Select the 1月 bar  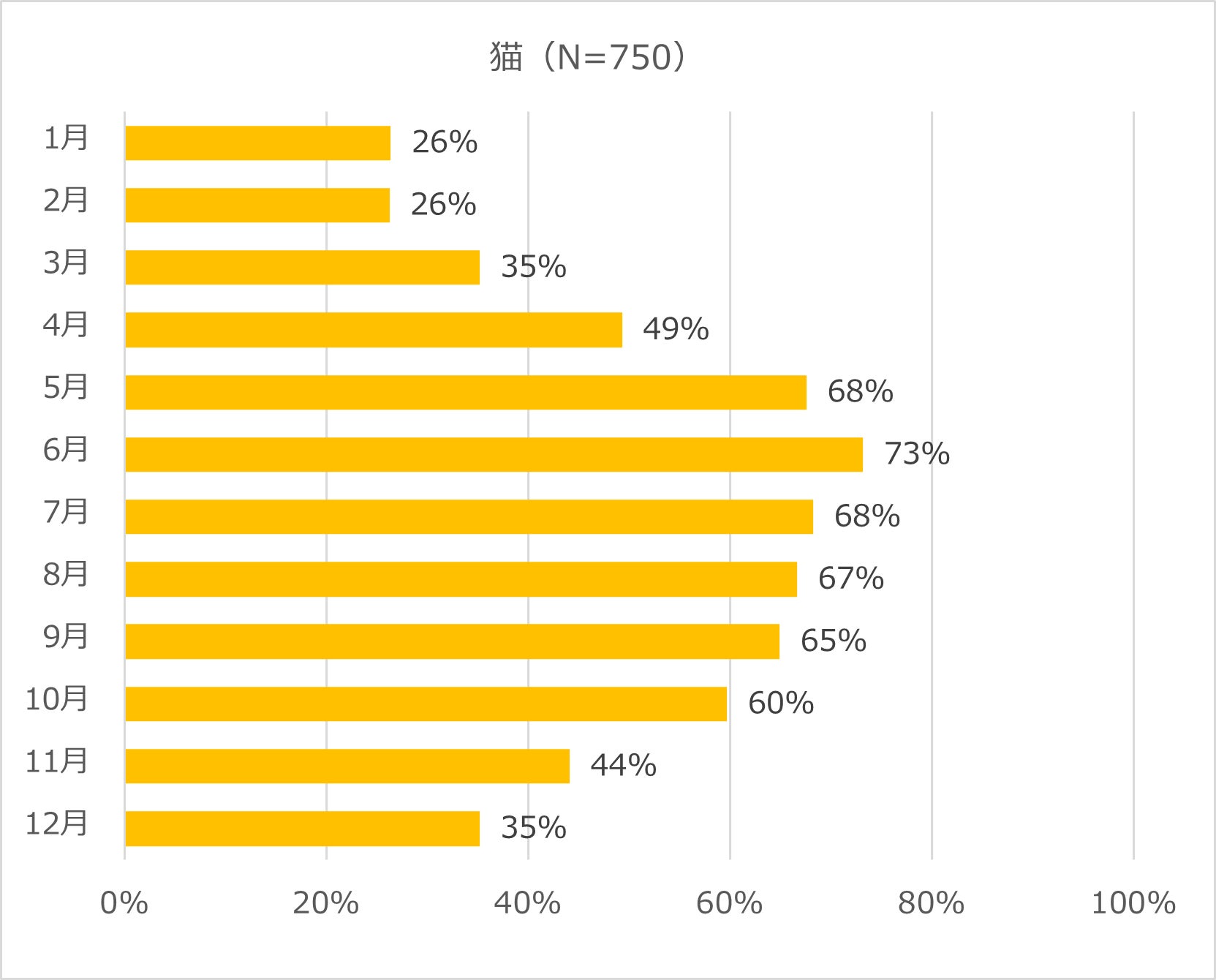[x=257, y=143]
